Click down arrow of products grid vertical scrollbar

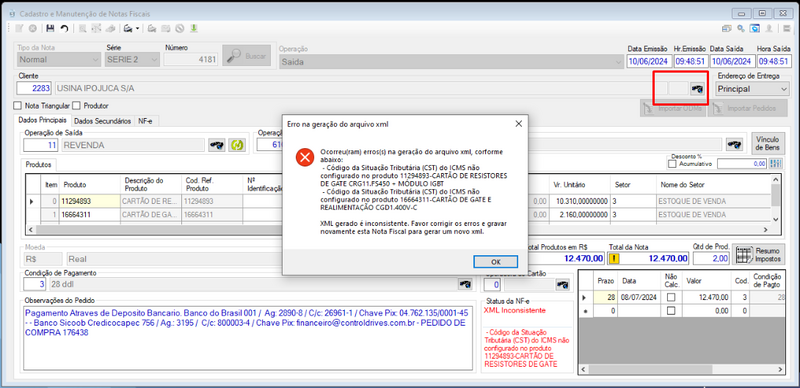click(x=776, y=219)
